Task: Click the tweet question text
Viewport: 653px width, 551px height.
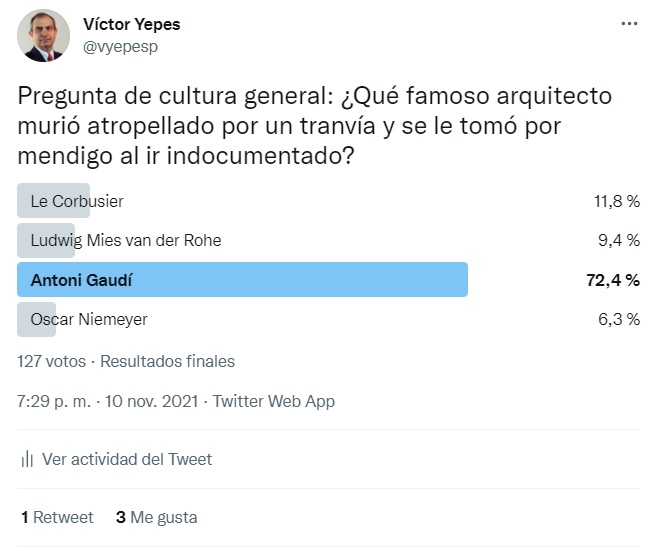Action: 314,127
